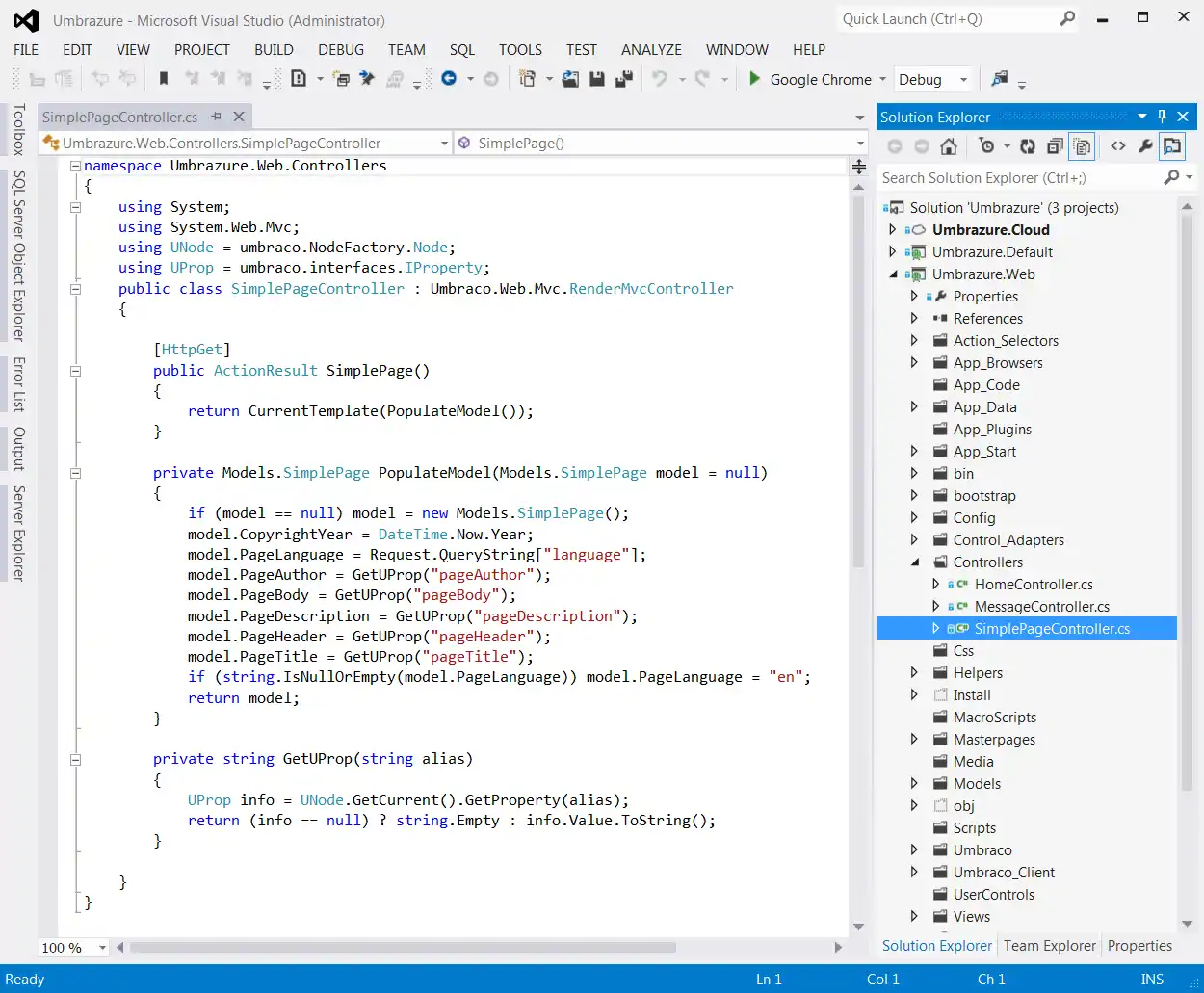Click the toggle bookmark icon in toolbar
This screenshot has height=993, width=1204.
[163, 79]
